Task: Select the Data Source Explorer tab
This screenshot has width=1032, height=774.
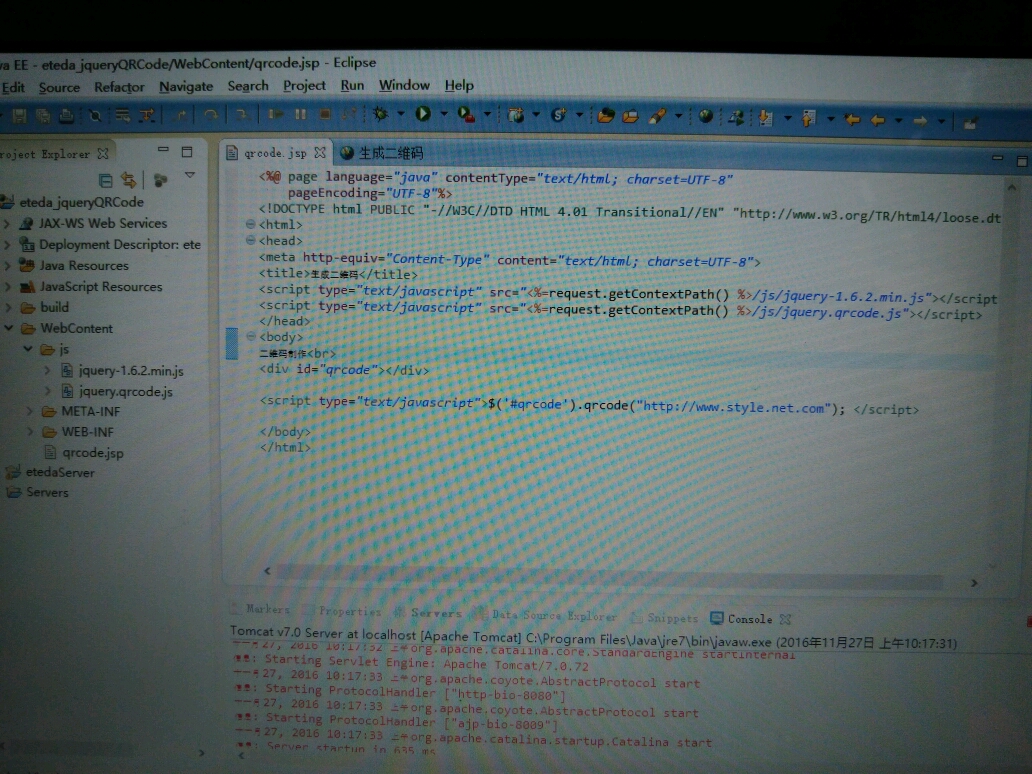Action: coord(546,615)
